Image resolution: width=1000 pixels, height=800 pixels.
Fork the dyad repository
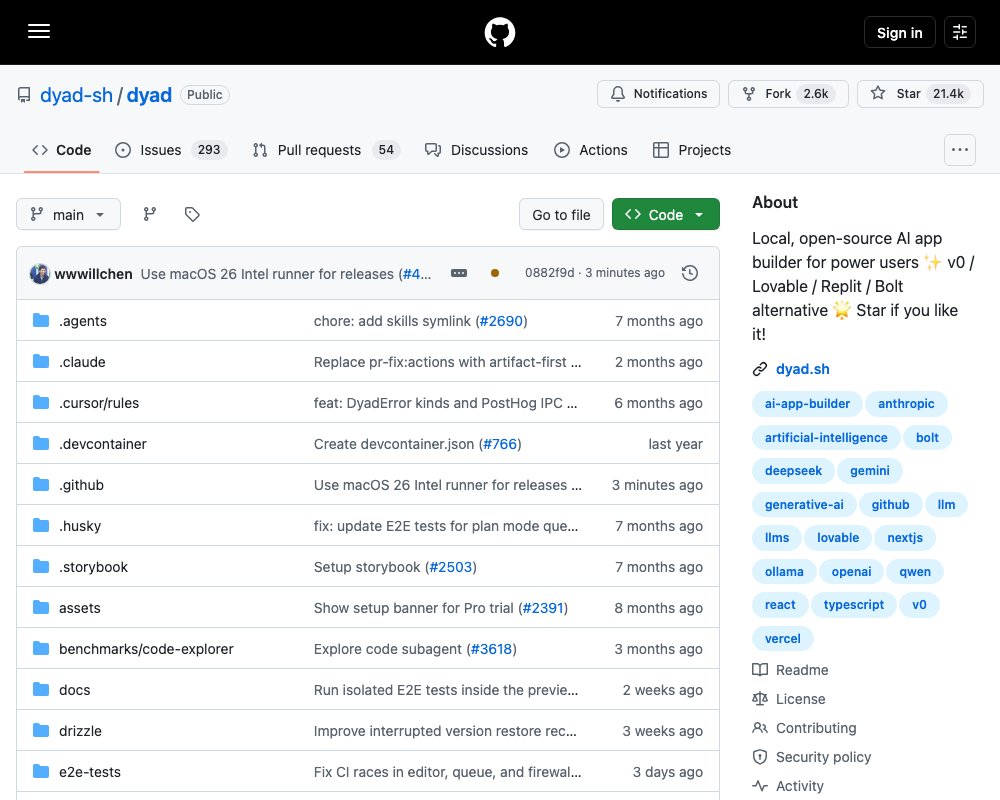pyautogui.click(x=788, y=94)
